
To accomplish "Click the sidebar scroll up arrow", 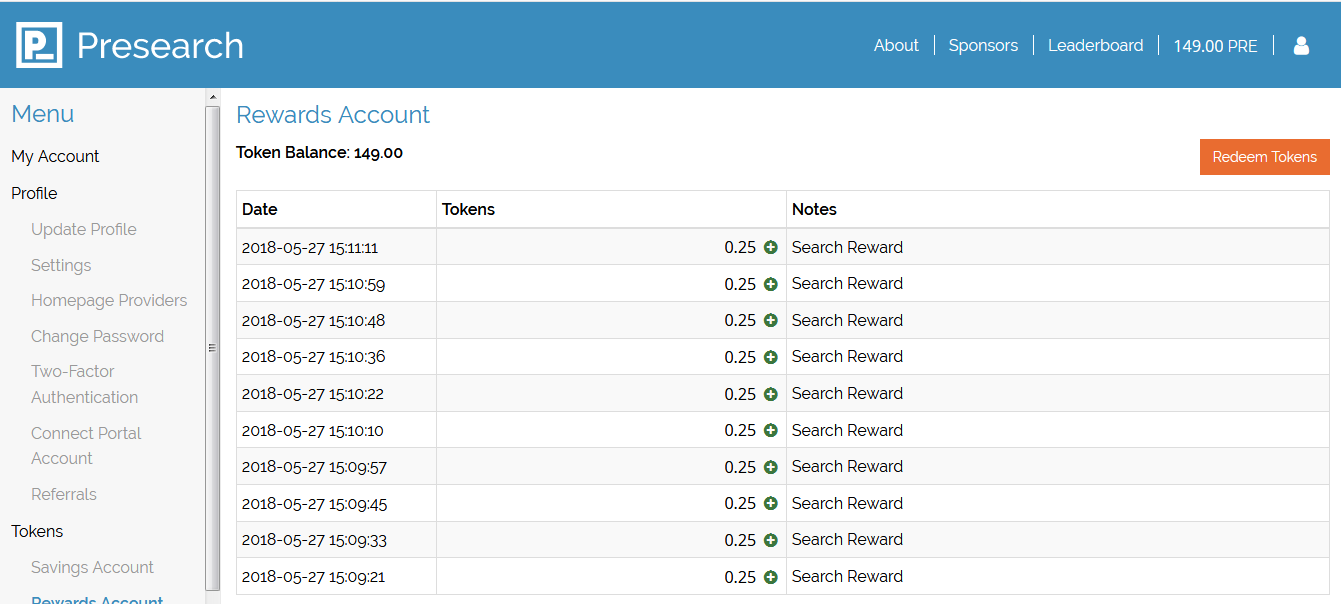I will coord(212,97).
